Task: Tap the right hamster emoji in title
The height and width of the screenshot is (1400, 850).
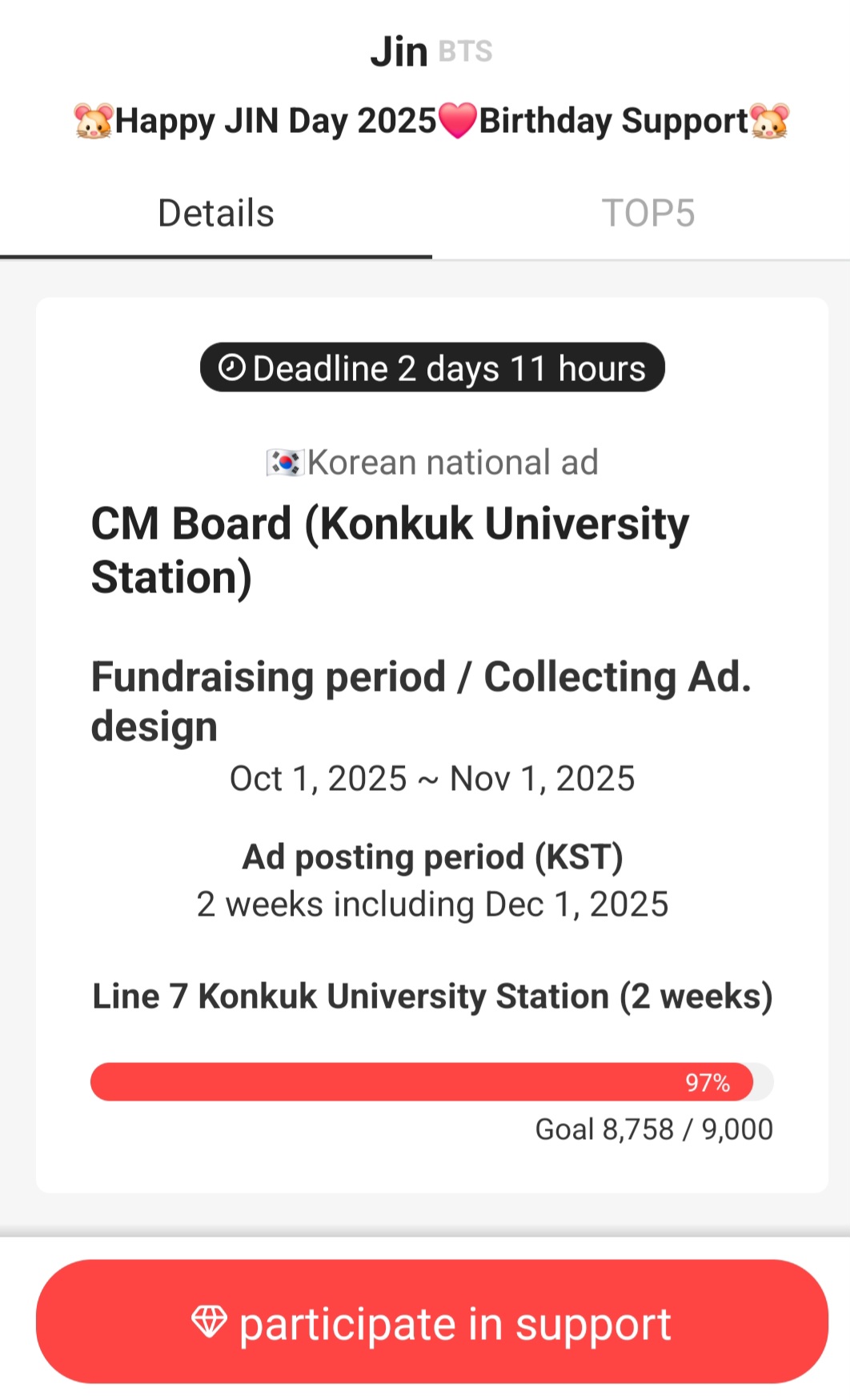Action: [771, 121]
